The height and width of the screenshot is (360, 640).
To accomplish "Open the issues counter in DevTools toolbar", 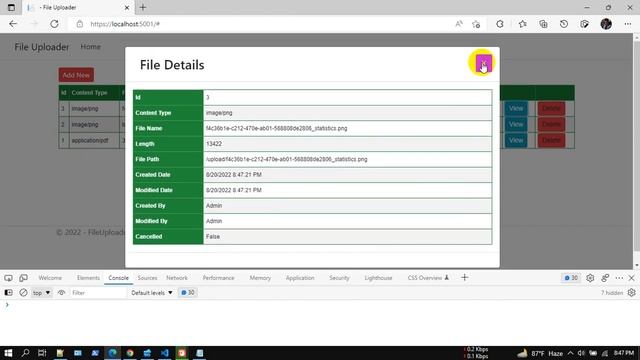I will [x=571, y=278].
